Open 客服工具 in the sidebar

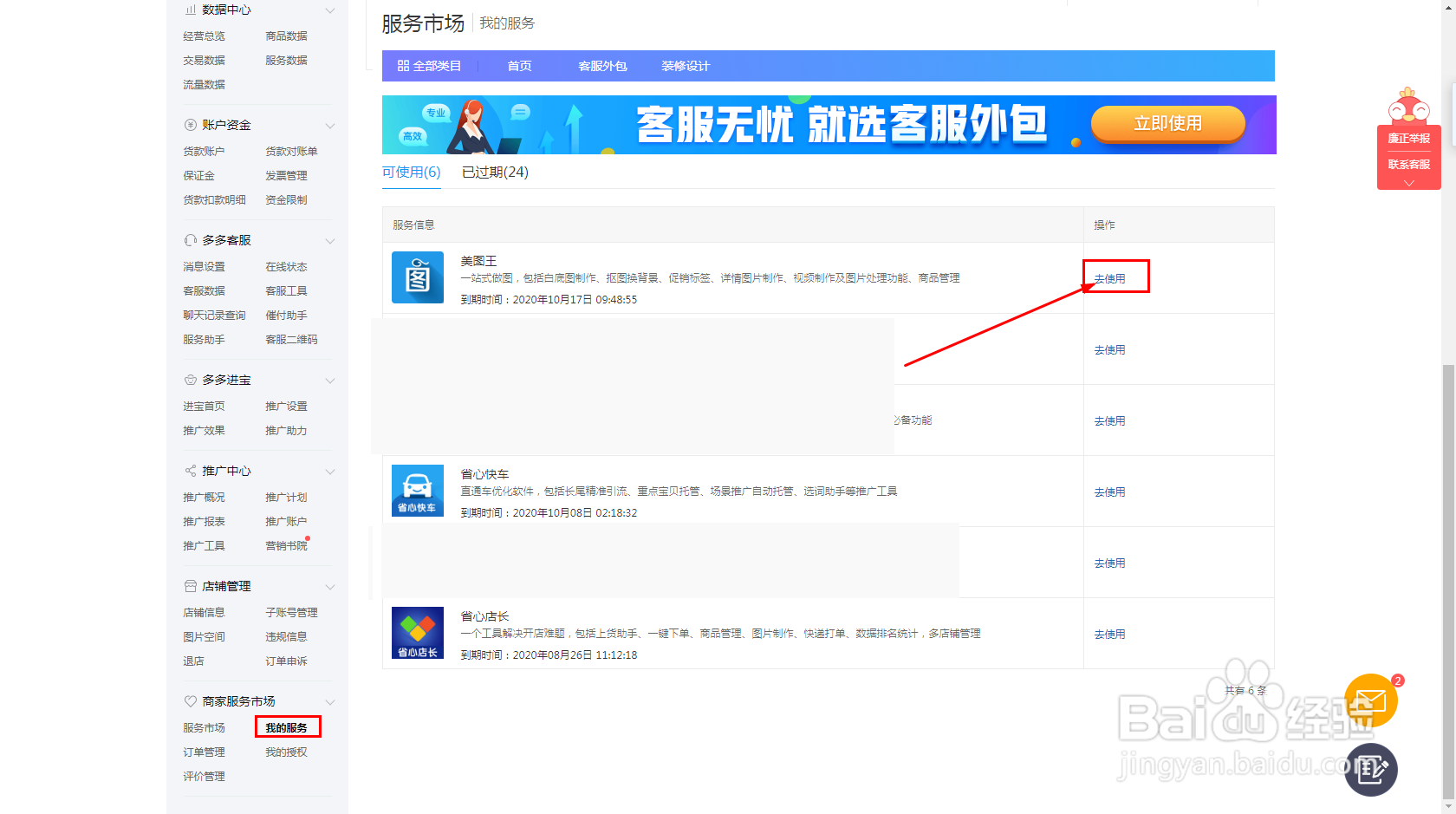[286, 290]
